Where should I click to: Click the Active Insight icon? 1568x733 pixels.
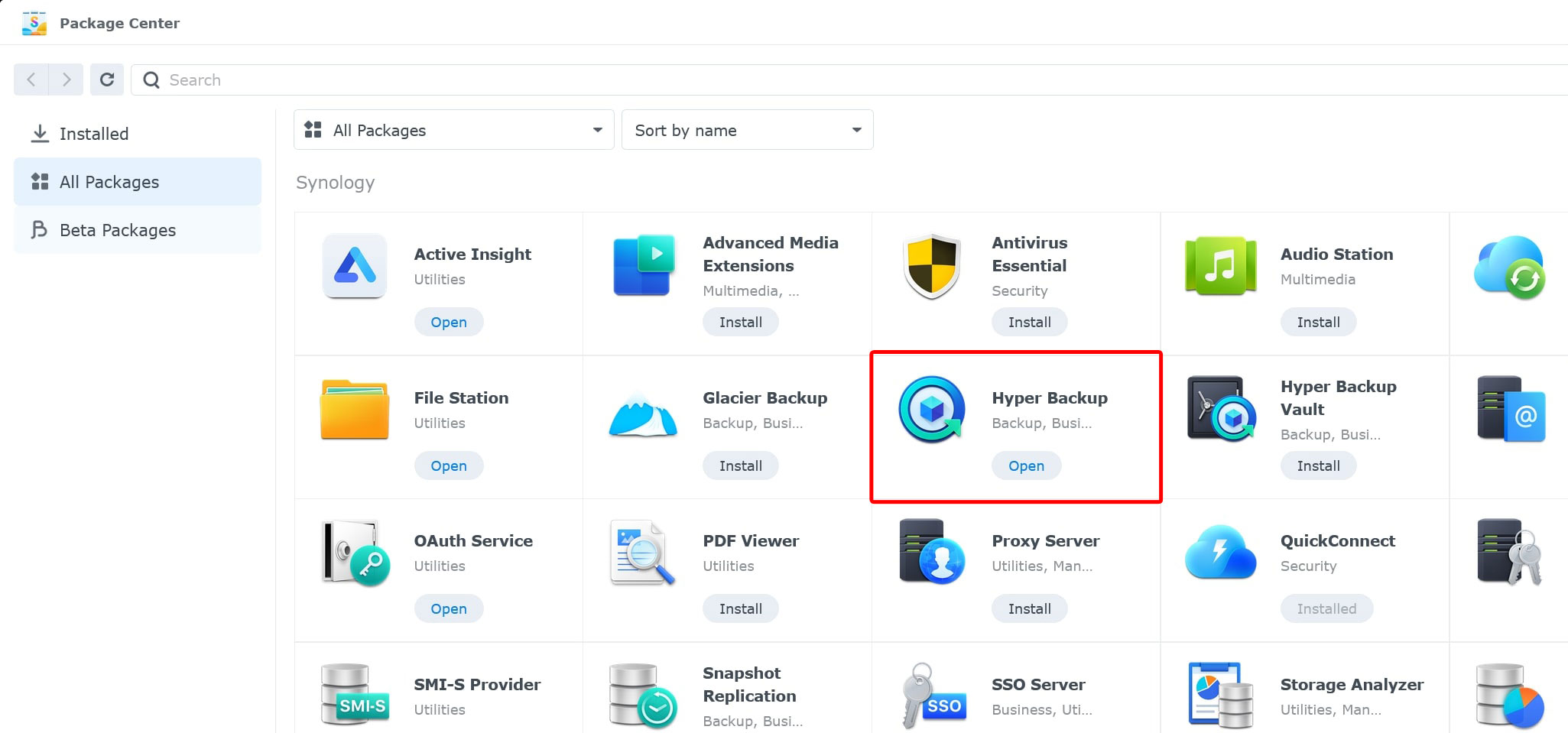(355, 266)
